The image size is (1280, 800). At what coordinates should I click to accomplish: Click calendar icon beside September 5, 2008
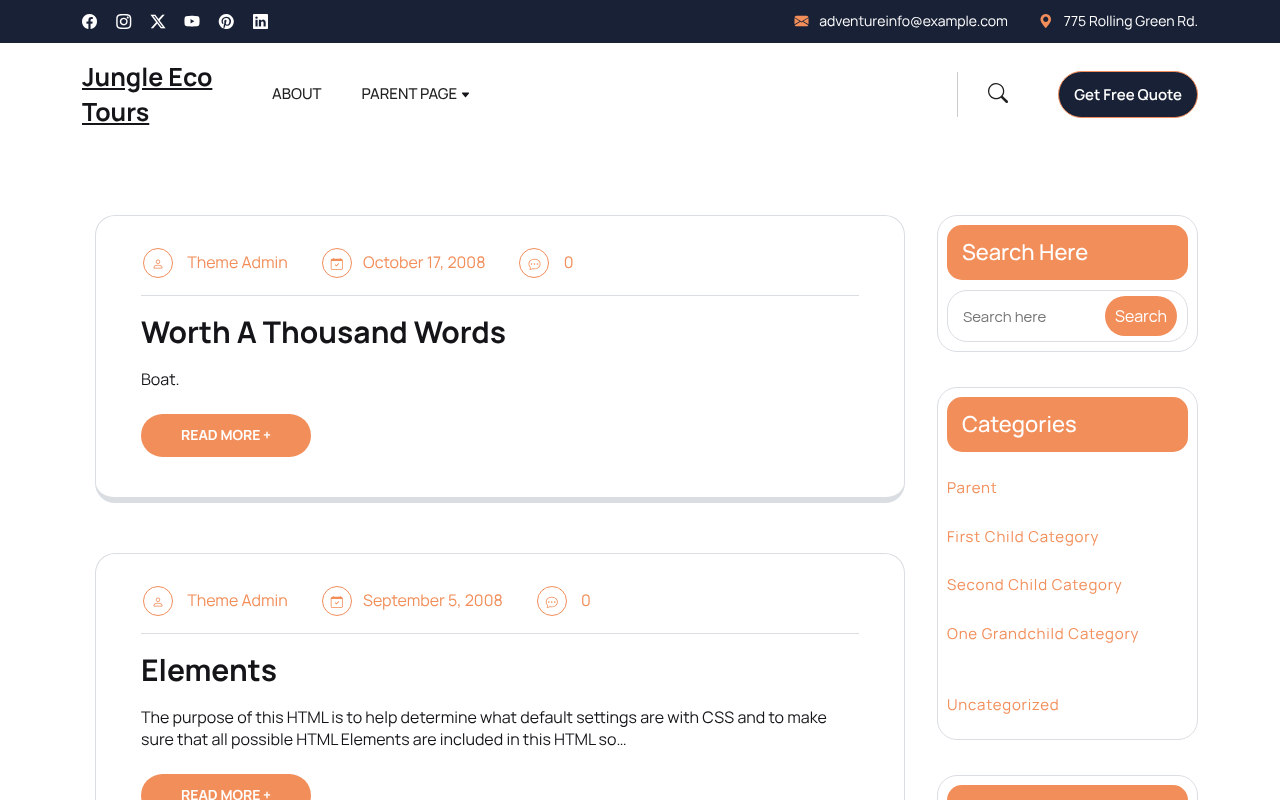pyautogui.click(x=337, y=601)
